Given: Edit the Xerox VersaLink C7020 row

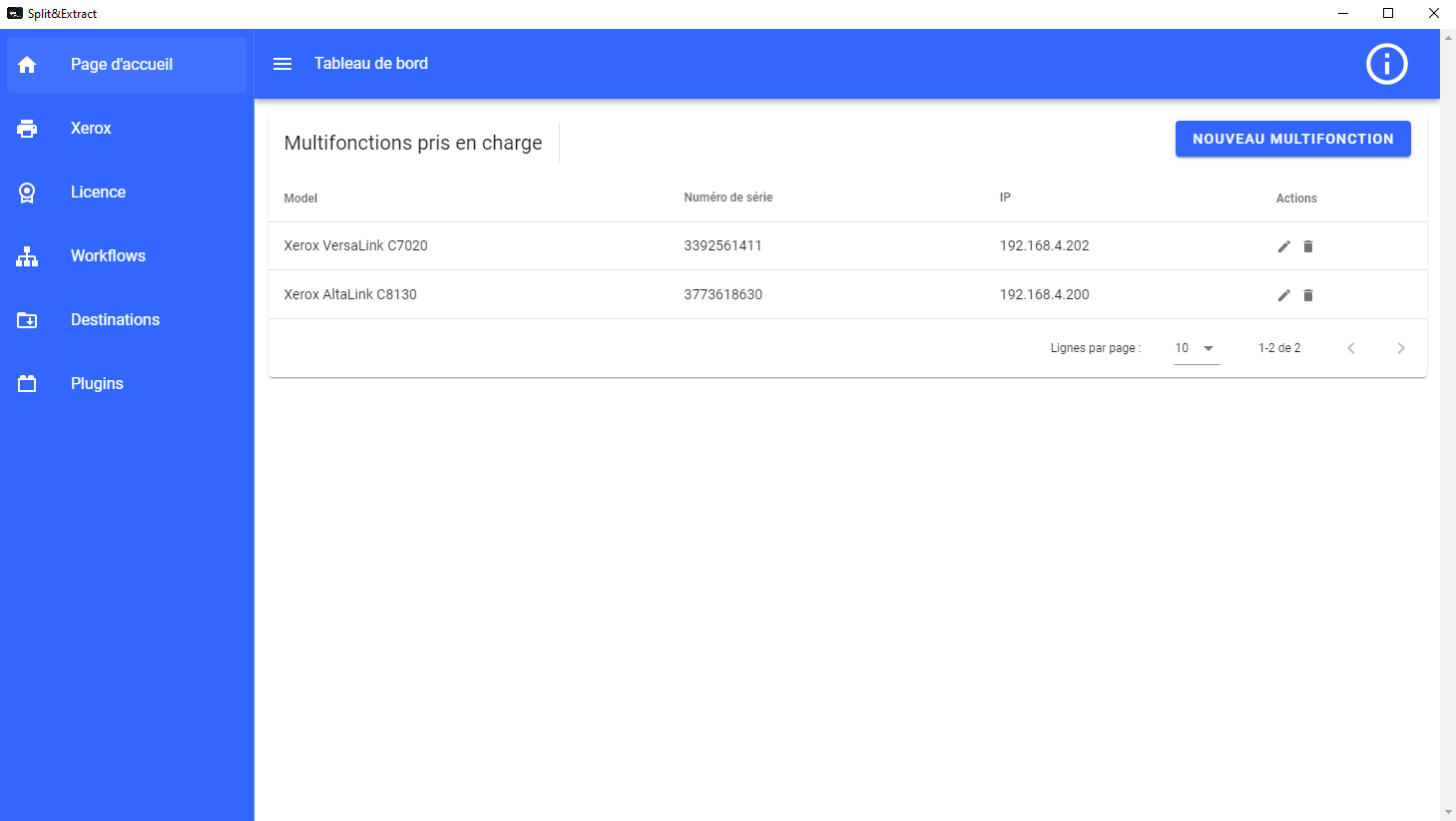Looking at the screenshot, I should pos(1284,246).
